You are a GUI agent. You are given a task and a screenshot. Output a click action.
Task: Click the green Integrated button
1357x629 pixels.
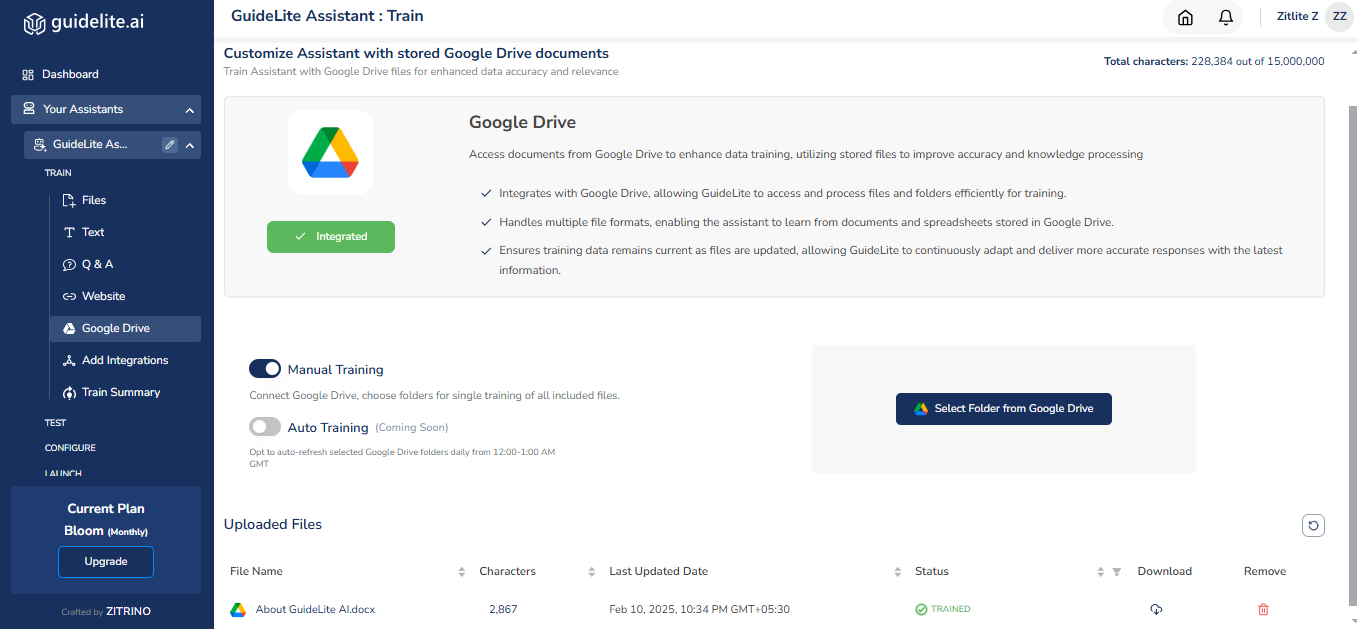(331, 237)
